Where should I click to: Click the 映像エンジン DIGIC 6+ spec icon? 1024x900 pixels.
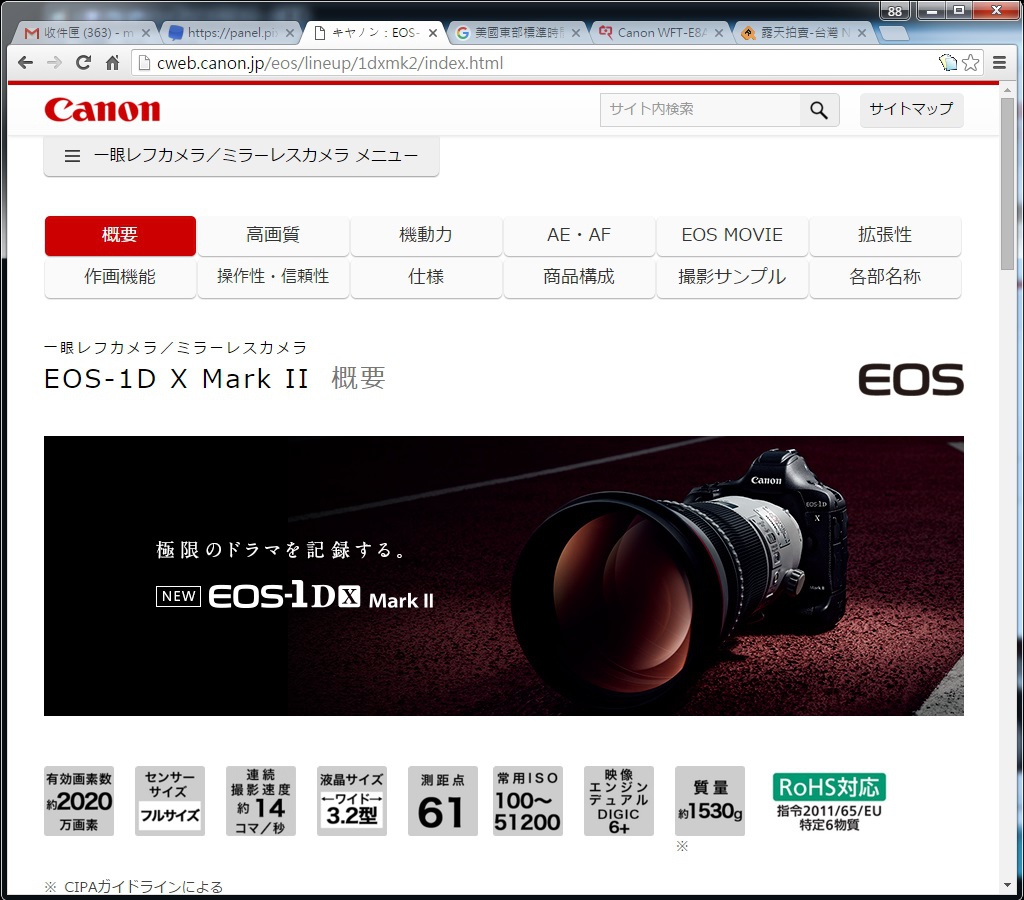tap(618, 801)
